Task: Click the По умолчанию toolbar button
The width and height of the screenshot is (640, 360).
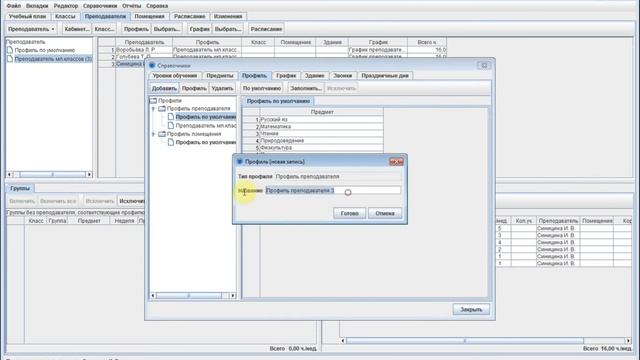Action: click(x=262, y=88)
